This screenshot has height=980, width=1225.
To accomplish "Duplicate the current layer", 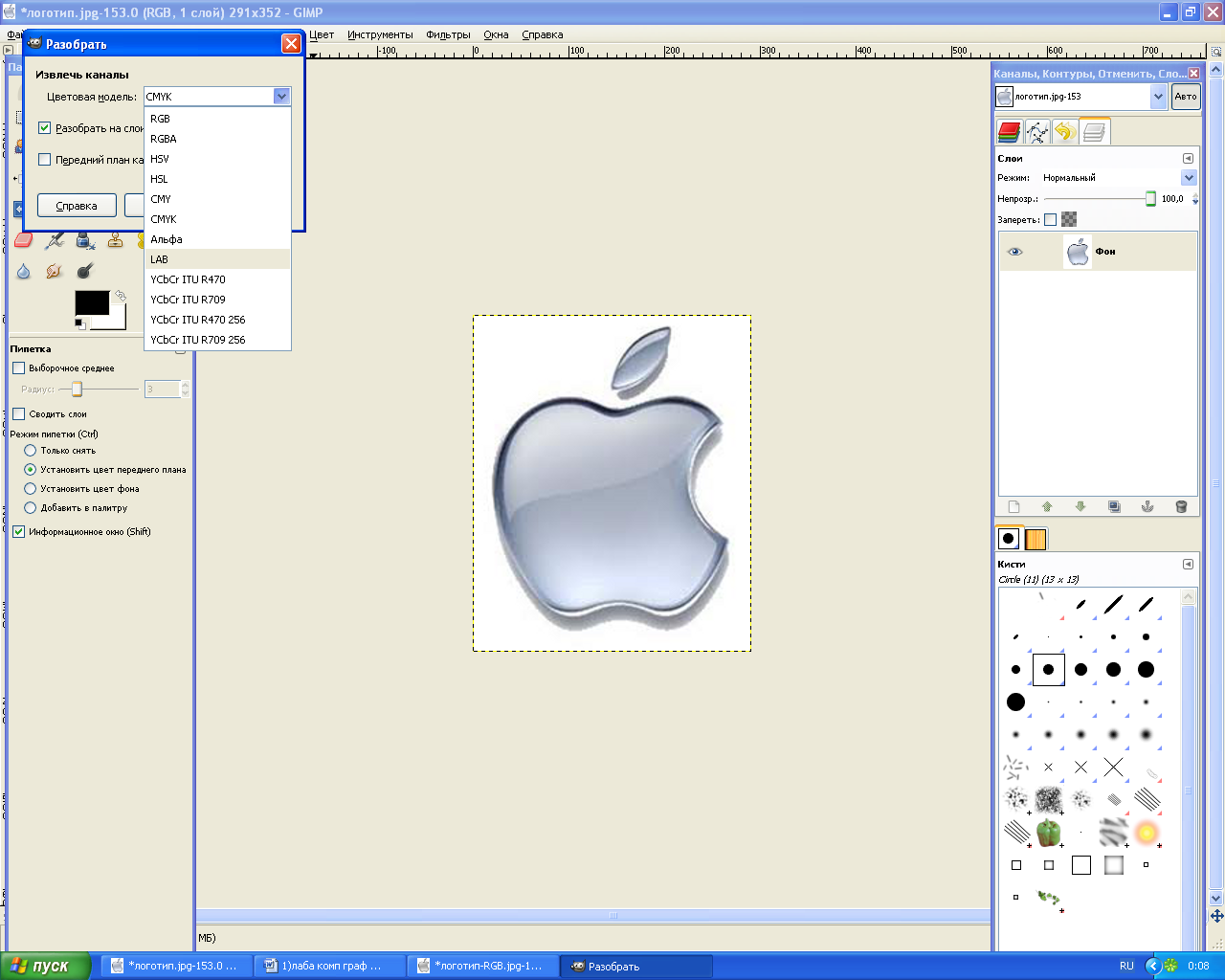I will click(x=1114, y=506).
